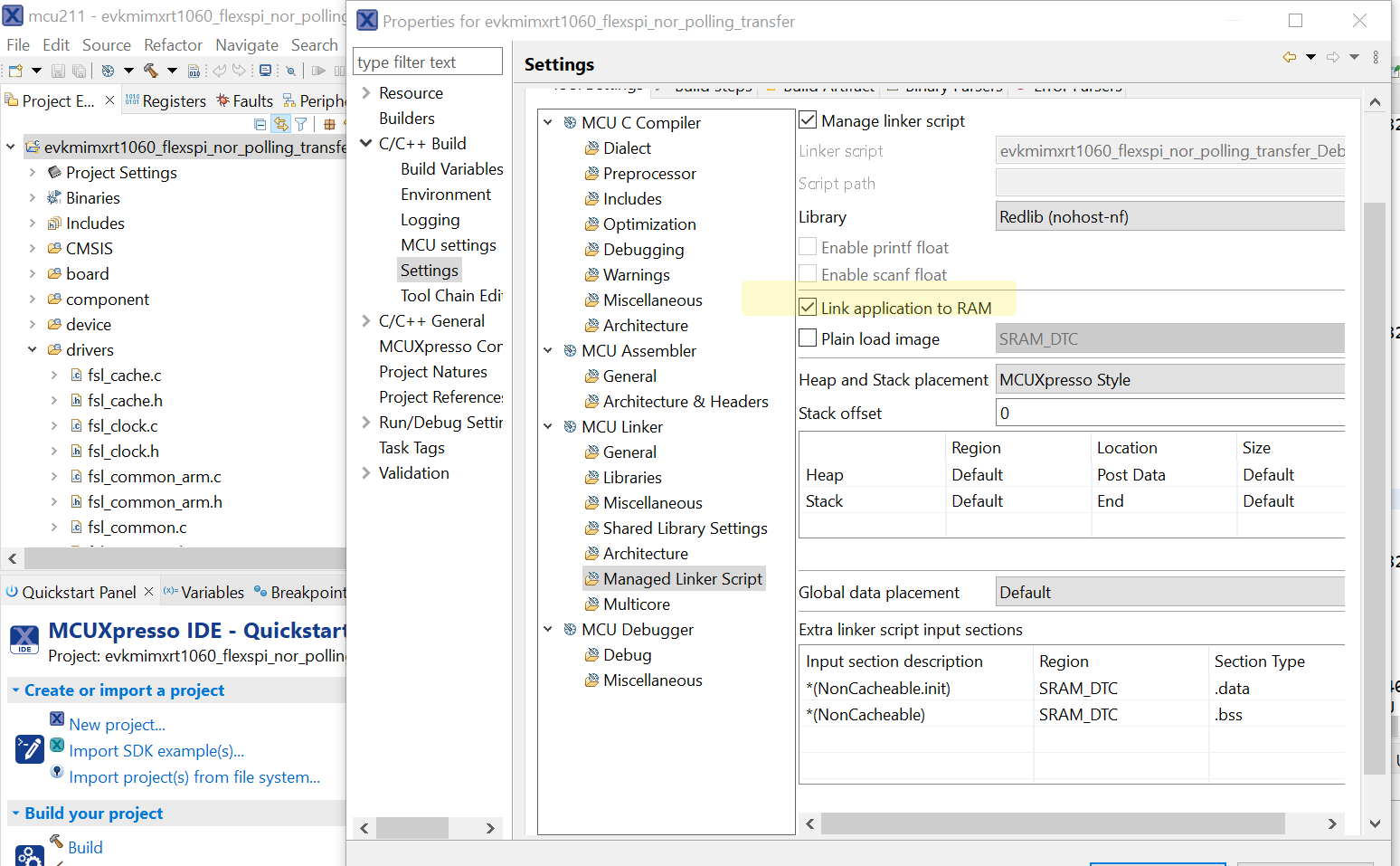
Task: Click Collapse All icon in Project Explorer
Action: [260, 124]
